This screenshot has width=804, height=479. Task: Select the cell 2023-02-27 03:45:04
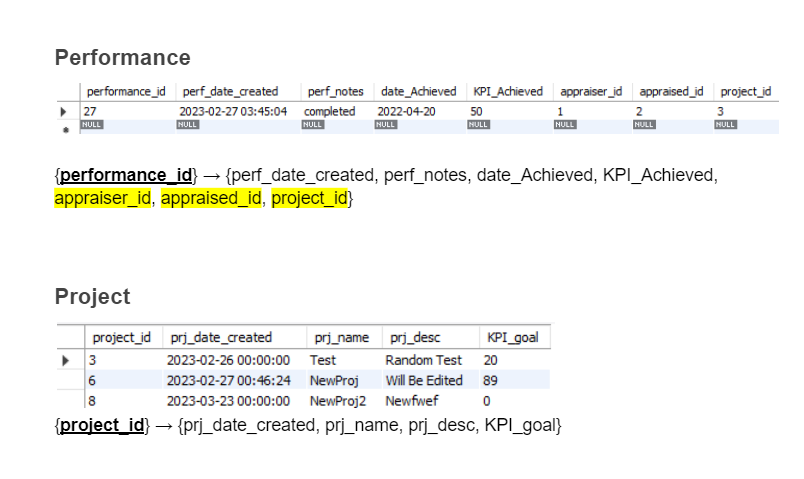[238, 111]
